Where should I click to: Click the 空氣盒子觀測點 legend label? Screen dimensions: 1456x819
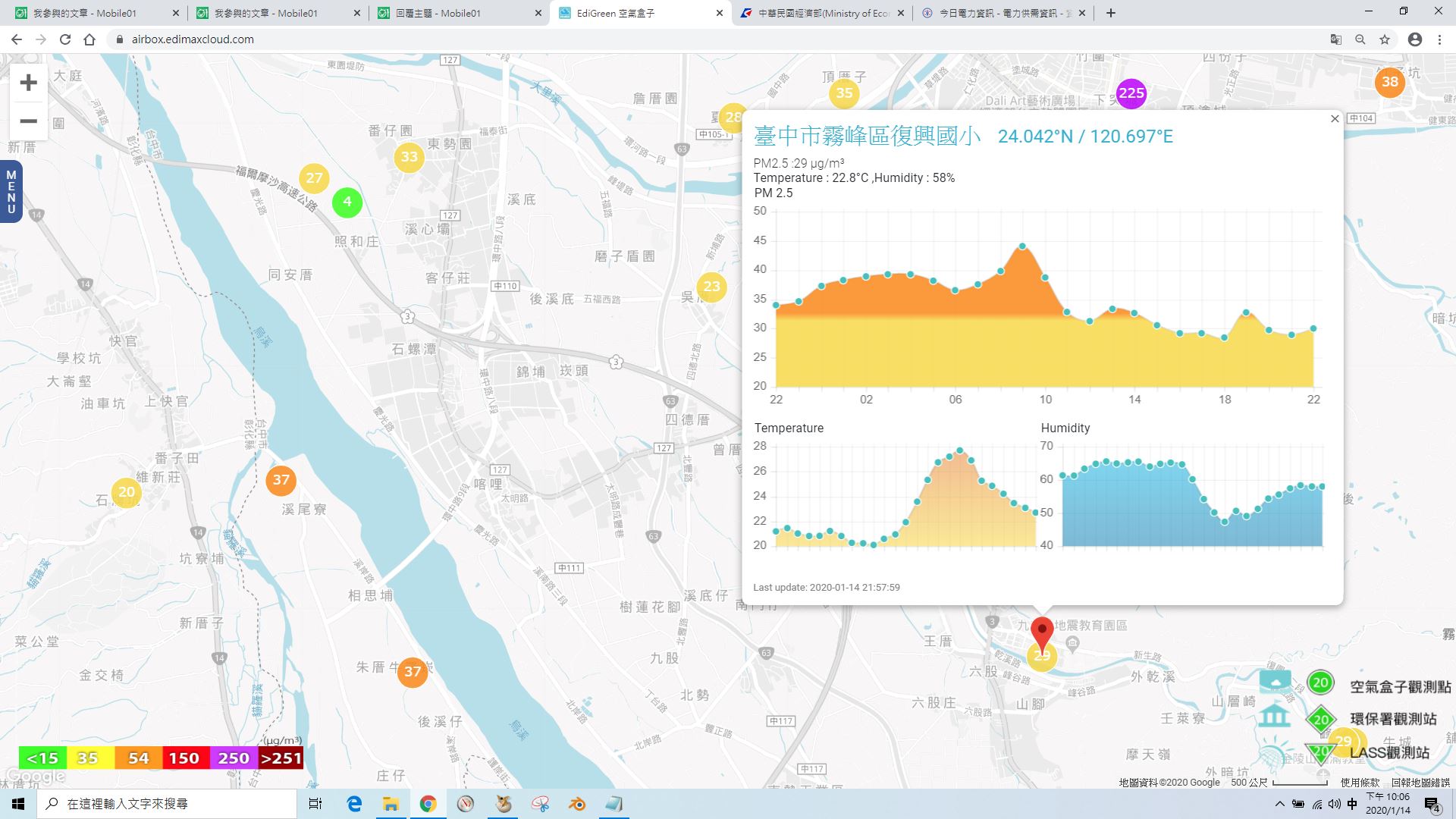coord(1400,686)
